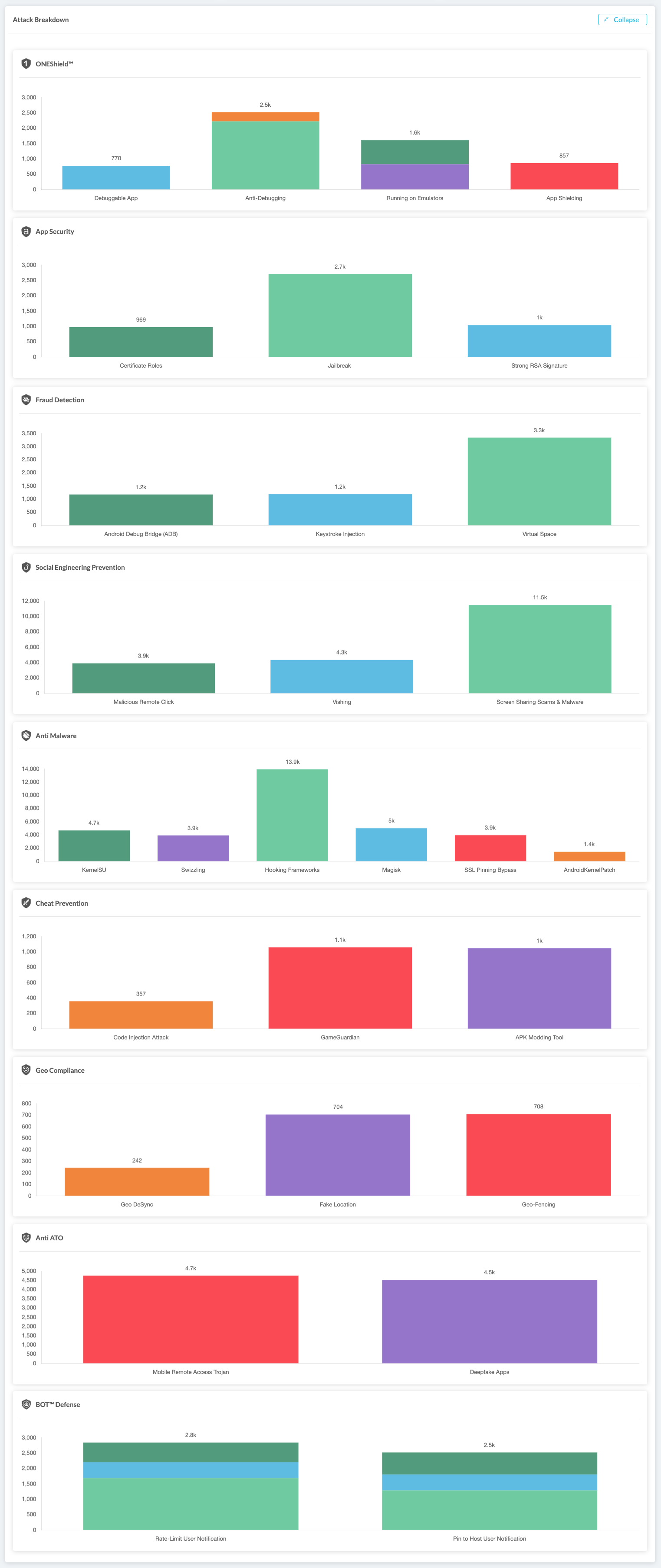Image resolution: width=661 pixels, height=1568 pixels.
Task: Click the Hooking Frameworks bar
Action: [x=292, y=815]
